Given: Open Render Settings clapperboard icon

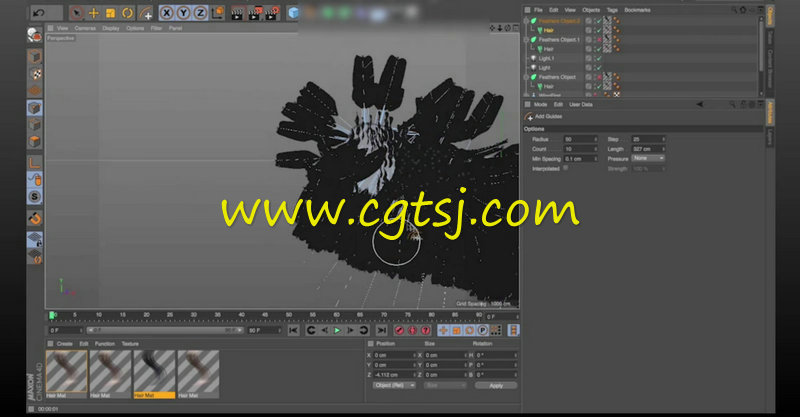Looking at the screenshot, I should 272,13.
